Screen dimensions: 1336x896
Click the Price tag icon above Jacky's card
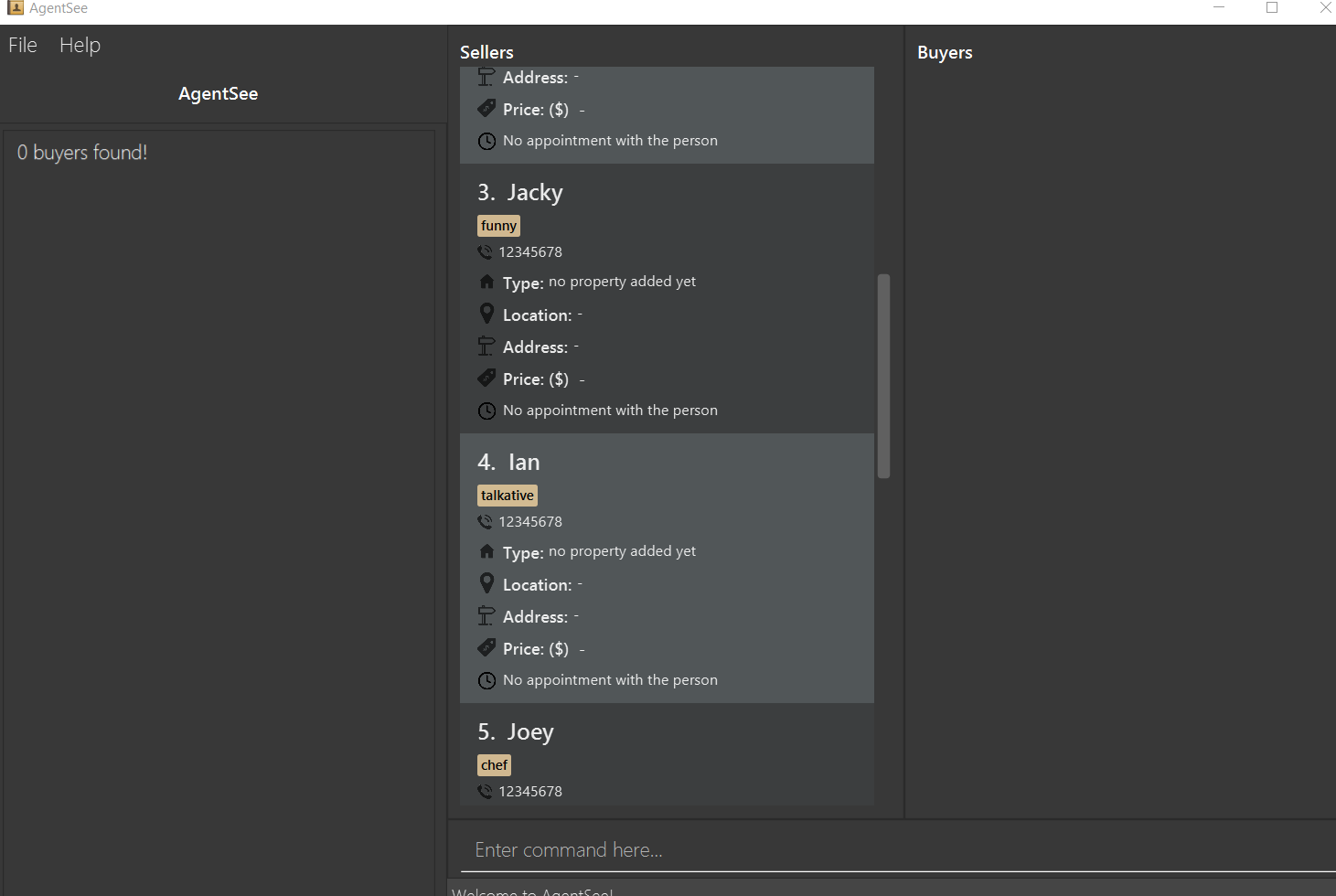click(x=486, y=108)
